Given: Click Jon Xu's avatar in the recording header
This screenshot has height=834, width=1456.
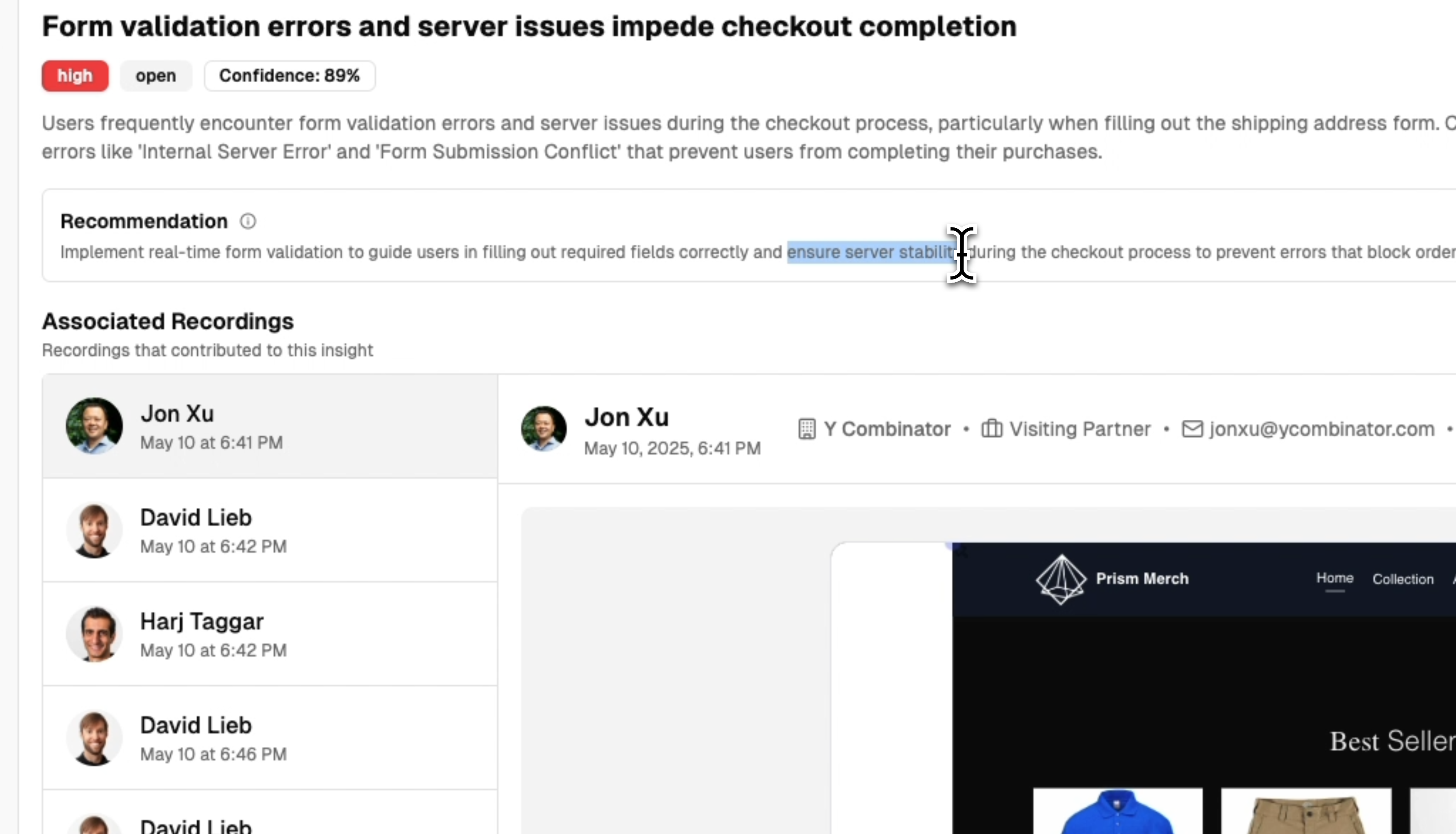Looking at the screenshot, I should point(544,429).
